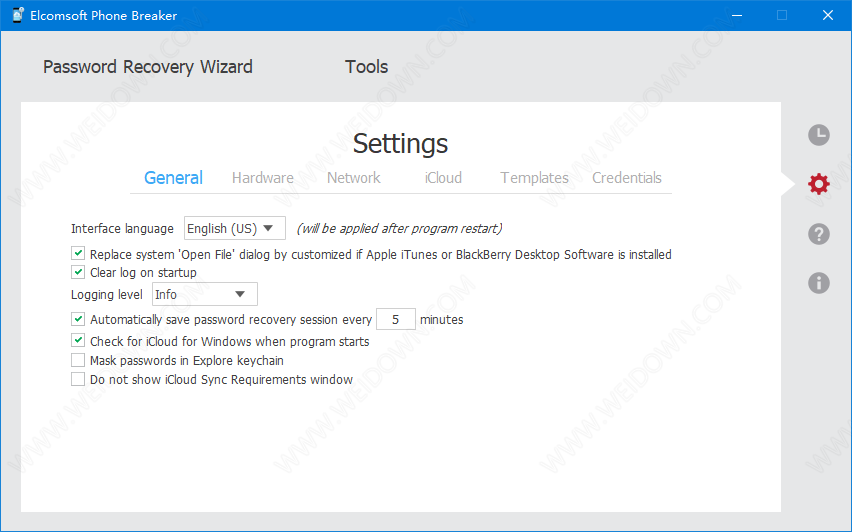This screenshot has height=532, width=852.
Task: Uncheck Clear log on startup
Action: 78,272
